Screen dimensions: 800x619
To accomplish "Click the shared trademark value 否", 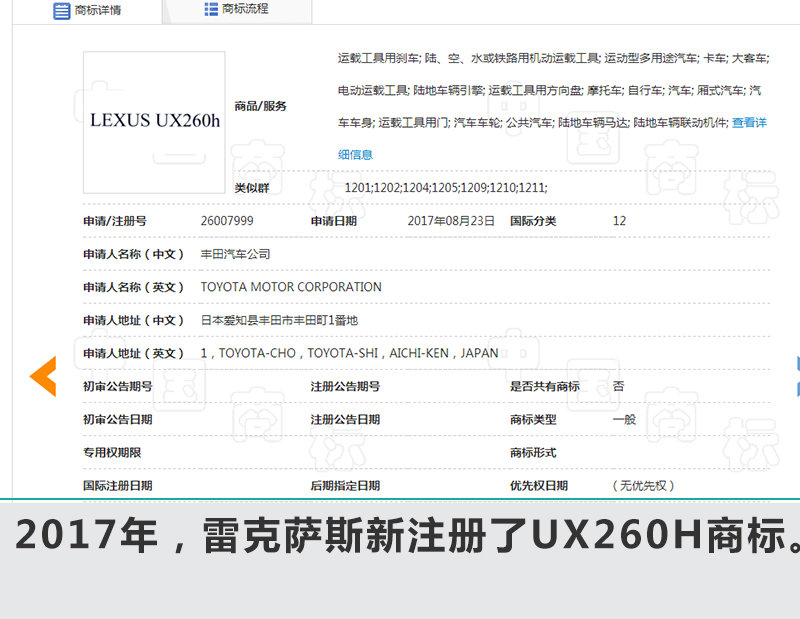I will click(618, 386).
